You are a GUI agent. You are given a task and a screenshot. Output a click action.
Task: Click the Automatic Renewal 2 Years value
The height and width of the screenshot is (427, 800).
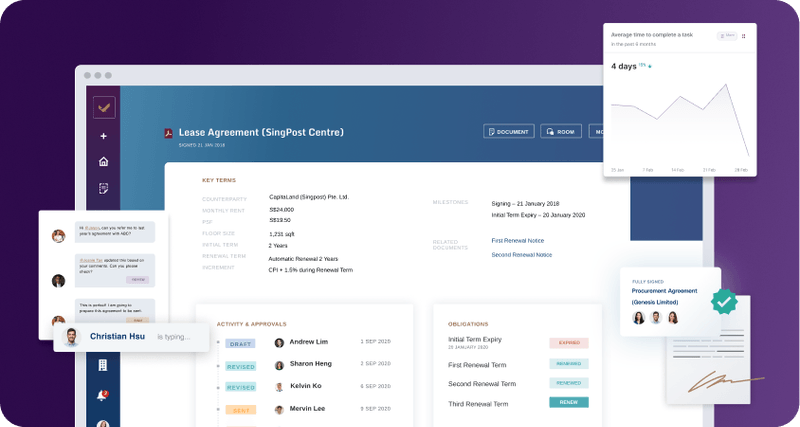pos(303,259)
